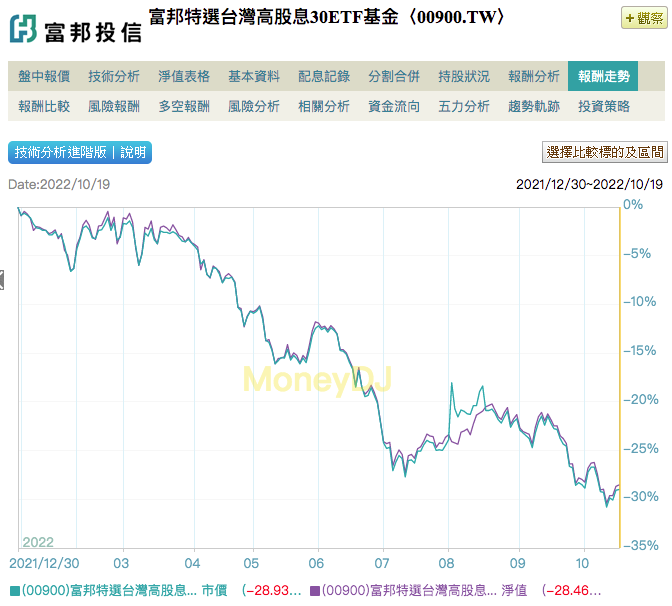The image size is (672, 606).
Task: Click the yellow vertical date marker line
Action: (x=619, y=377)
